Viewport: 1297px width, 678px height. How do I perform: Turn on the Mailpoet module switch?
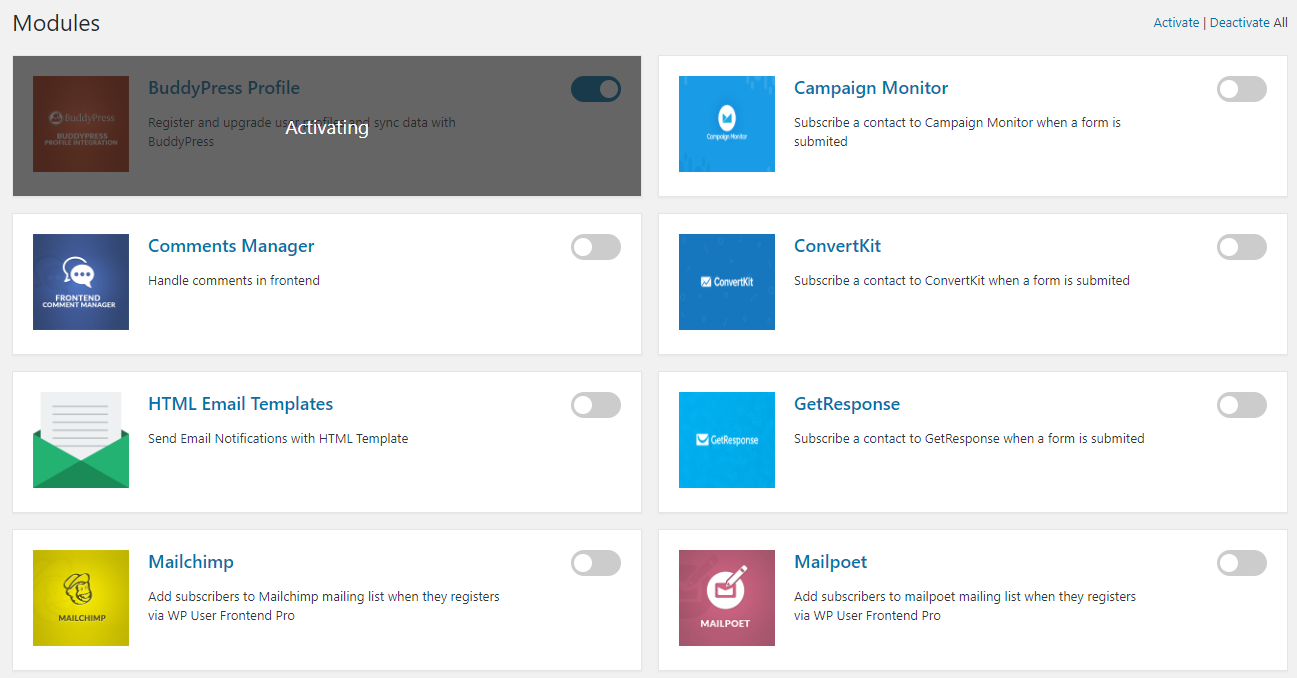pos(1242,563)
